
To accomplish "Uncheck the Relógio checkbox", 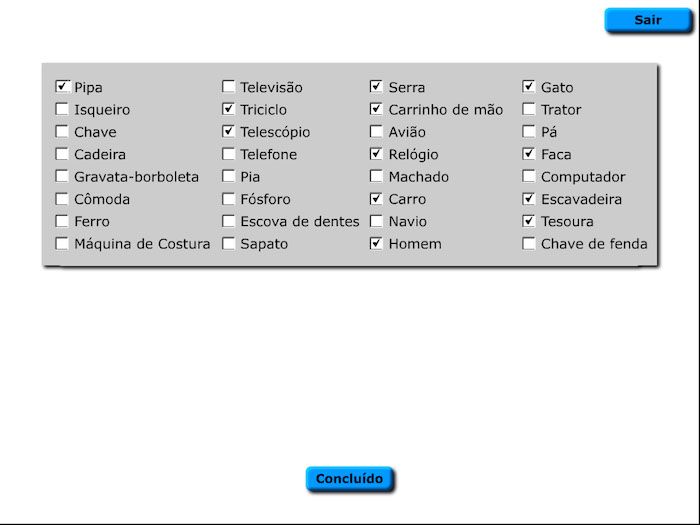I will click(376, 154).
